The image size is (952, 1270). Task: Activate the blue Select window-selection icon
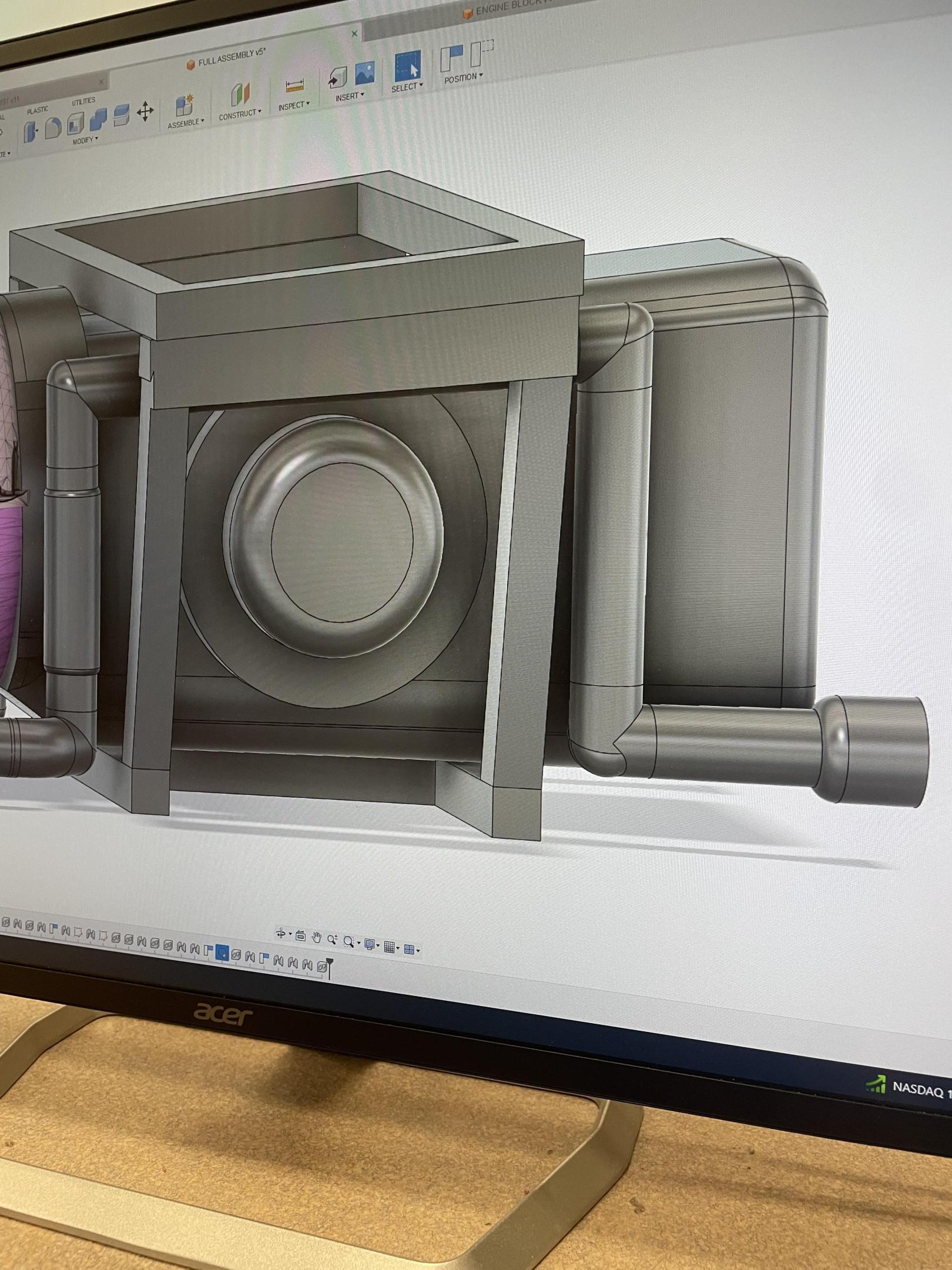coord(407,66)
